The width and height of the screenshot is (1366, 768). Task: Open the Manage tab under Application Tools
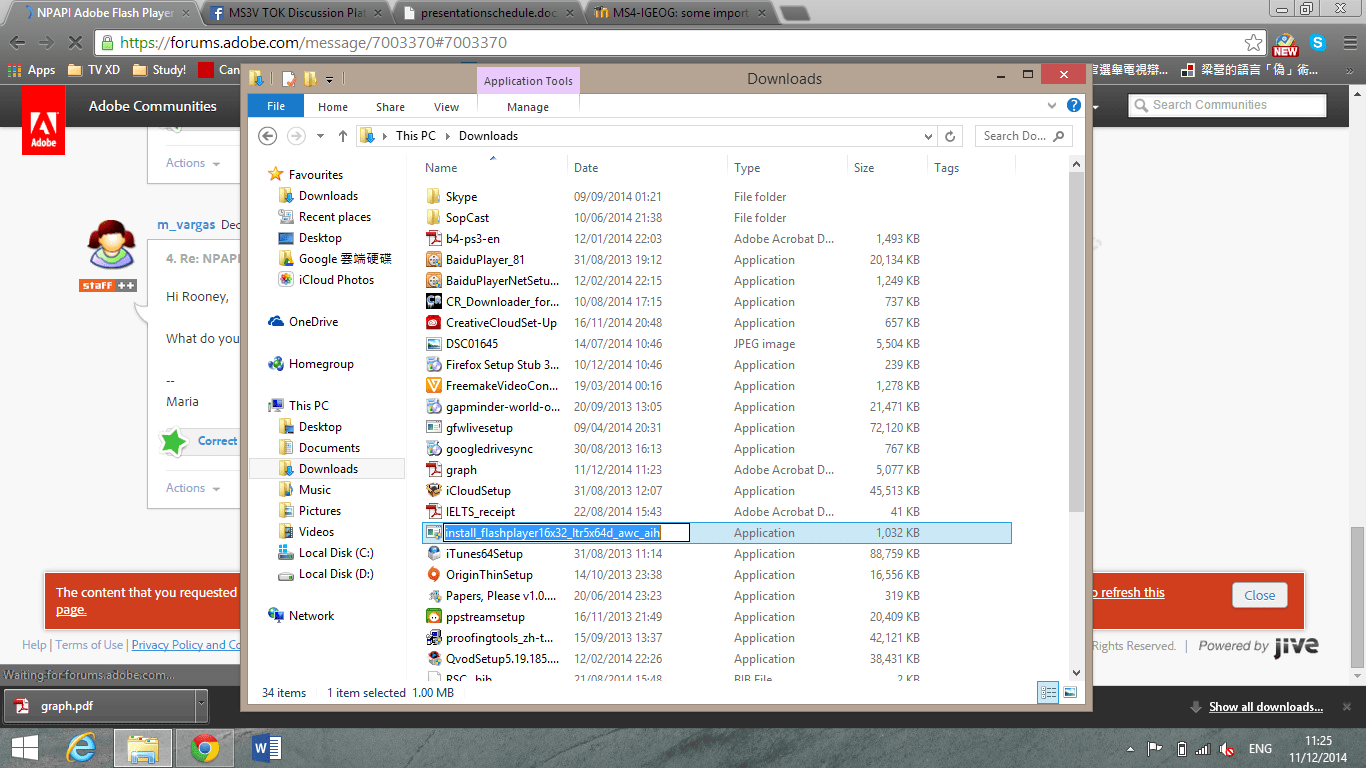pyautogui.click(x=528, y=105)
